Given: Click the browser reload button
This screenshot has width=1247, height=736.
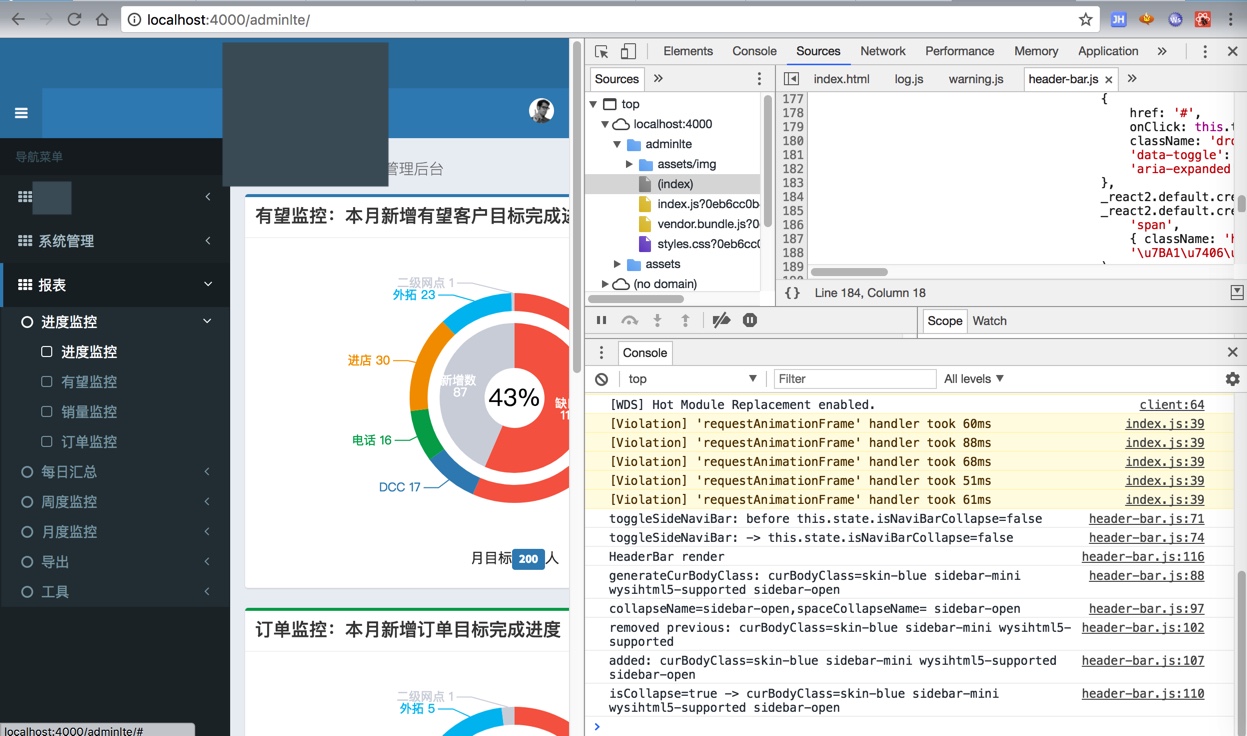Looking at the screenshot, I should point(74,19).
